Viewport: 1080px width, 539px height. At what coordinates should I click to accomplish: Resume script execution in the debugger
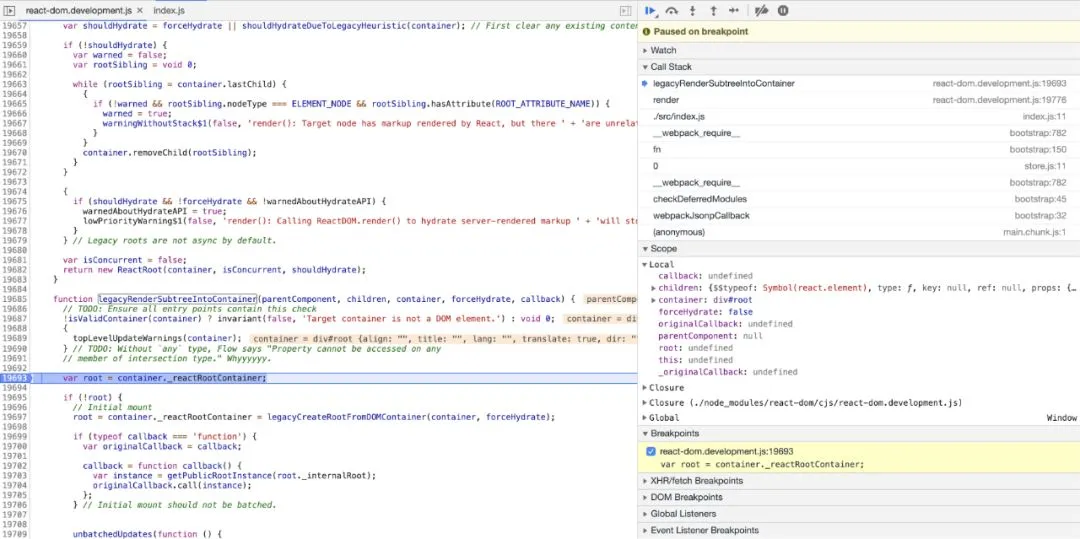click(x=650, y=10)
